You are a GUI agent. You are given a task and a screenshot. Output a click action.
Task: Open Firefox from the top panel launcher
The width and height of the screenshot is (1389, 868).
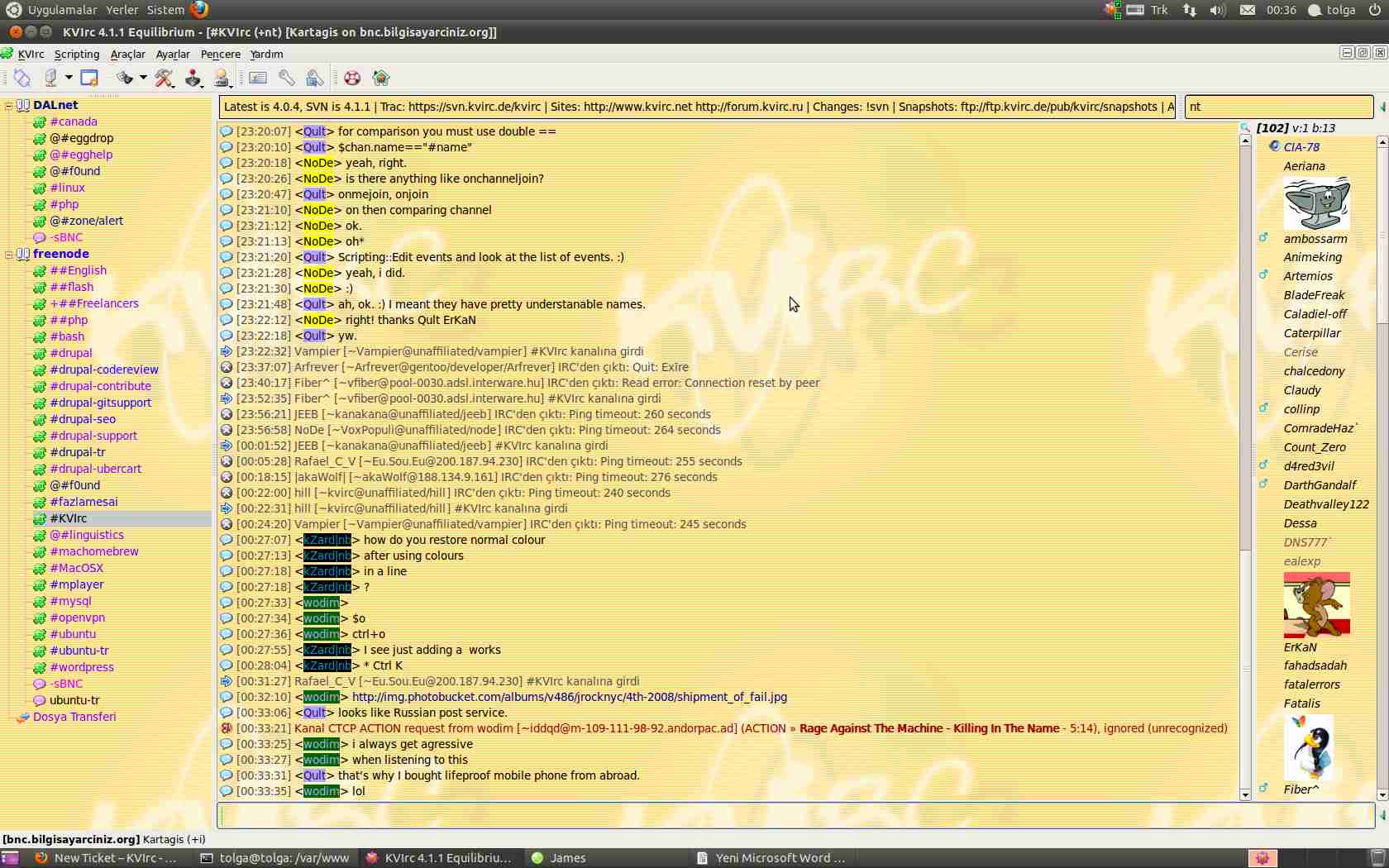tap(199, 10)
